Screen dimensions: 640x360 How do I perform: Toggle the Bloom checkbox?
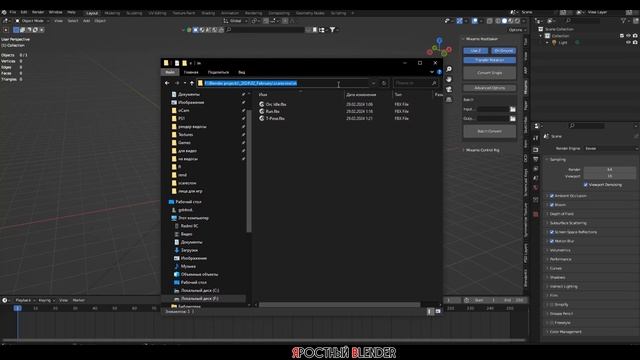pos(552,205)
